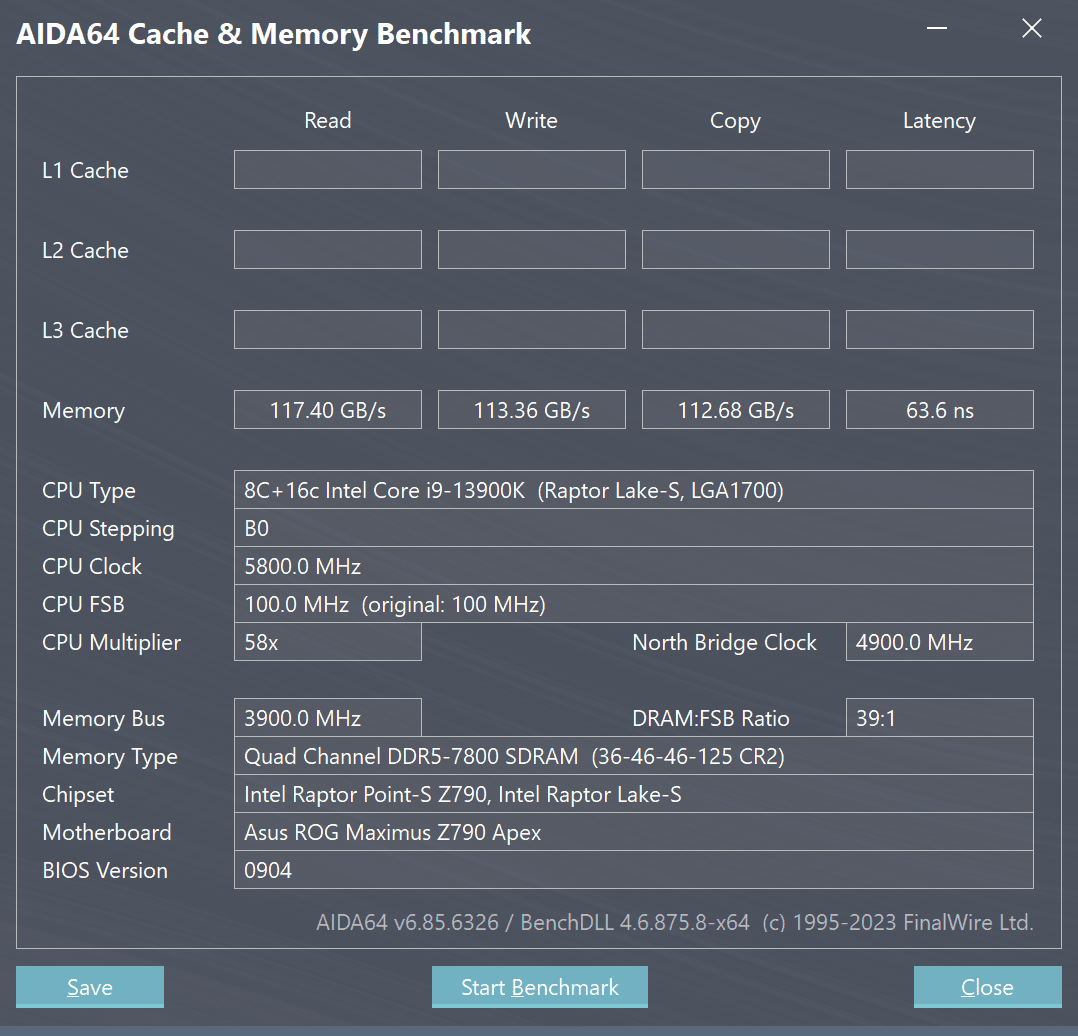Start the benchmark run
This screenshot has width=1078, height=1036.
(540, 987)
